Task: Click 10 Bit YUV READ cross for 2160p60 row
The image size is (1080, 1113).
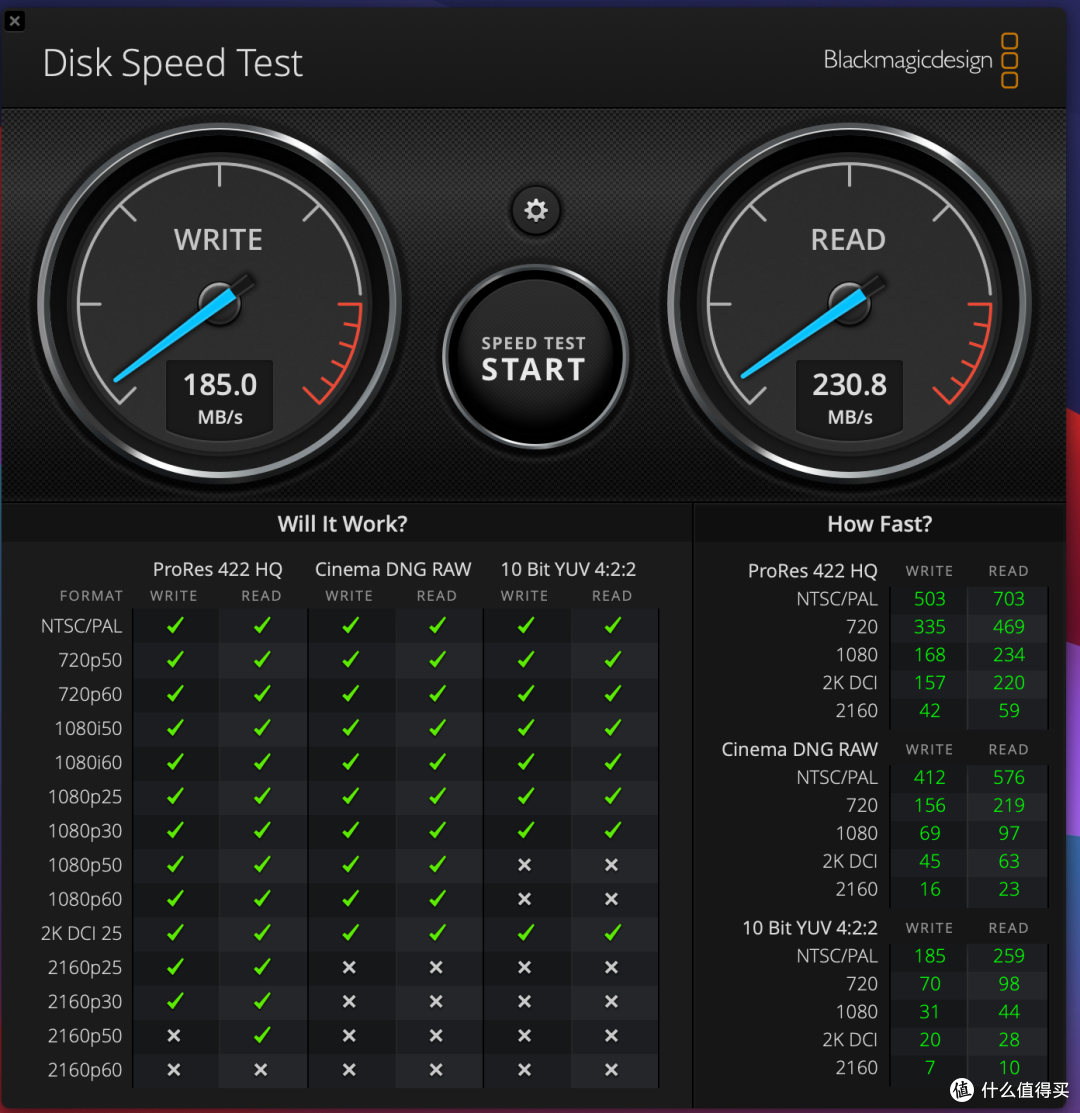Action: tap(612, 1070)
